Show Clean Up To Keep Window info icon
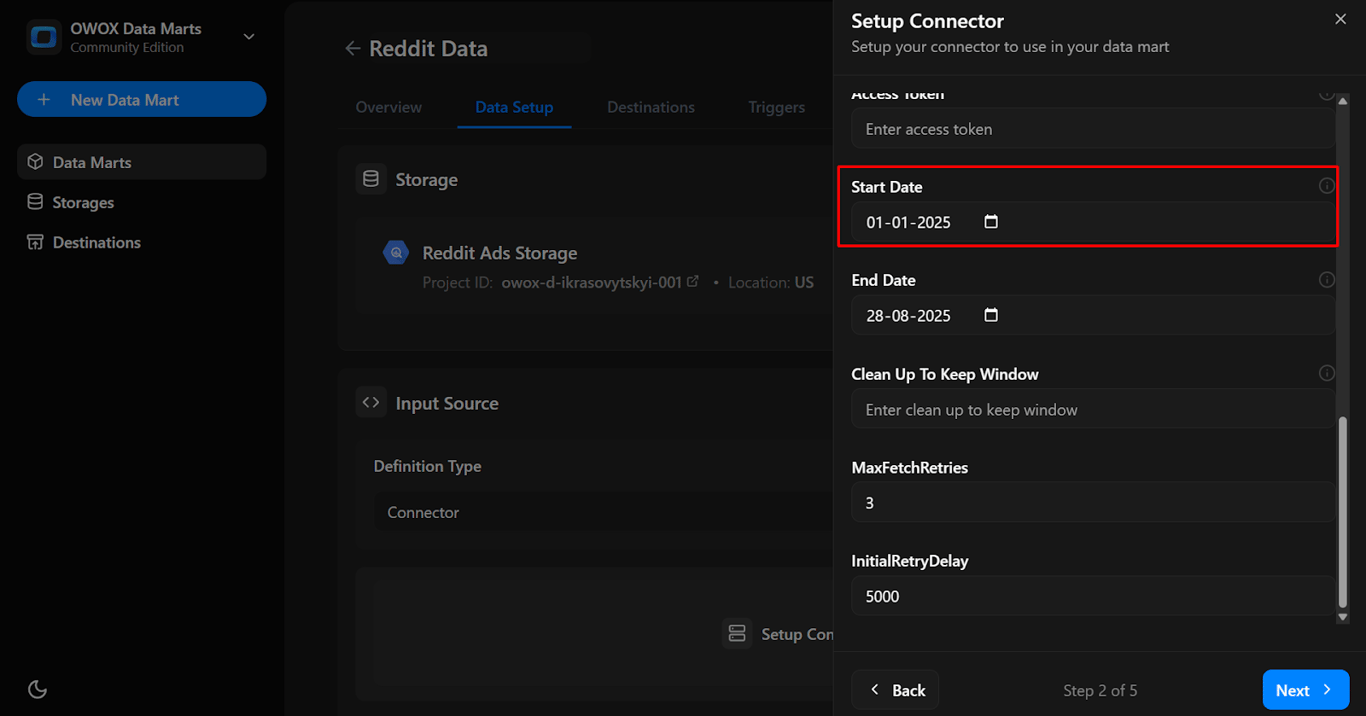This screenshot has height=716, width=1366. (x=1326, y=373)
